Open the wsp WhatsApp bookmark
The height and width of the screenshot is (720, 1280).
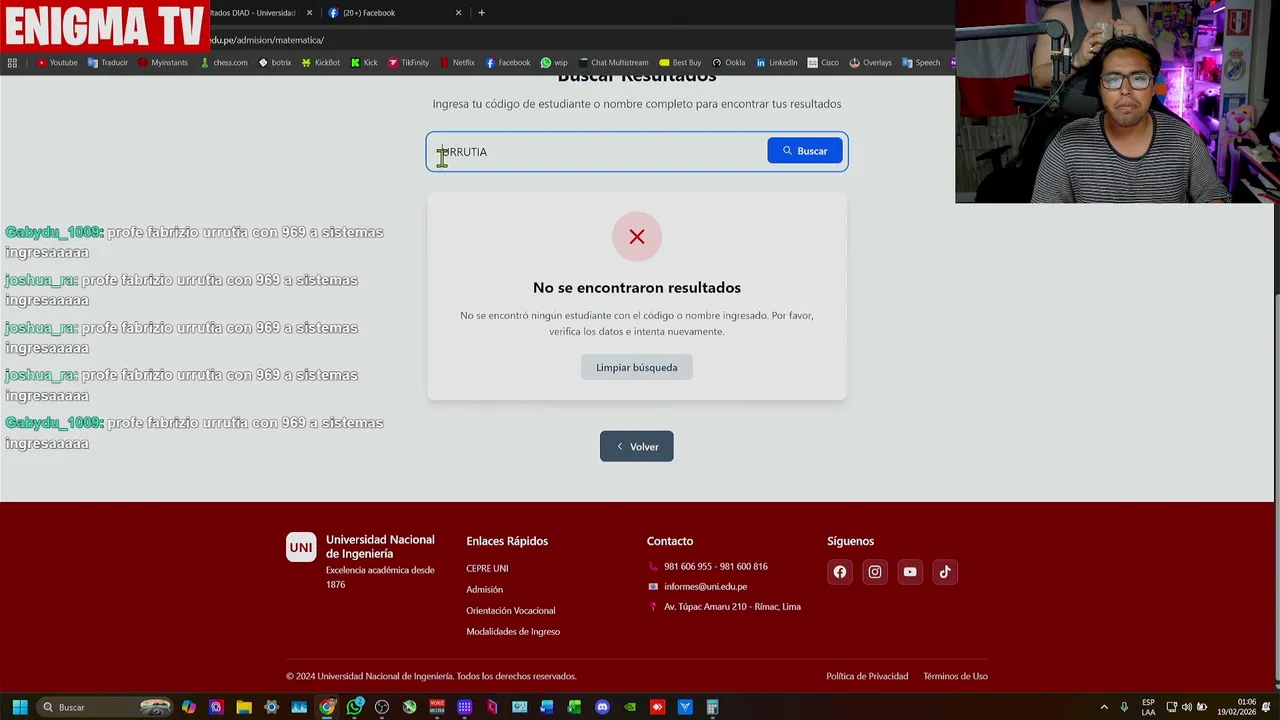(x=554, y=62)
